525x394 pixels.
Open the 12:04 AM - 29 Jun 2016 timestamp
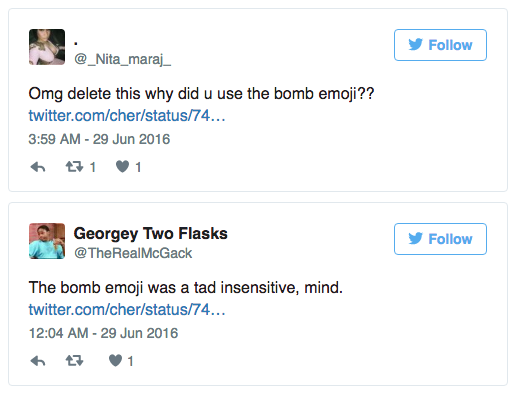click(x=103, y=333)
